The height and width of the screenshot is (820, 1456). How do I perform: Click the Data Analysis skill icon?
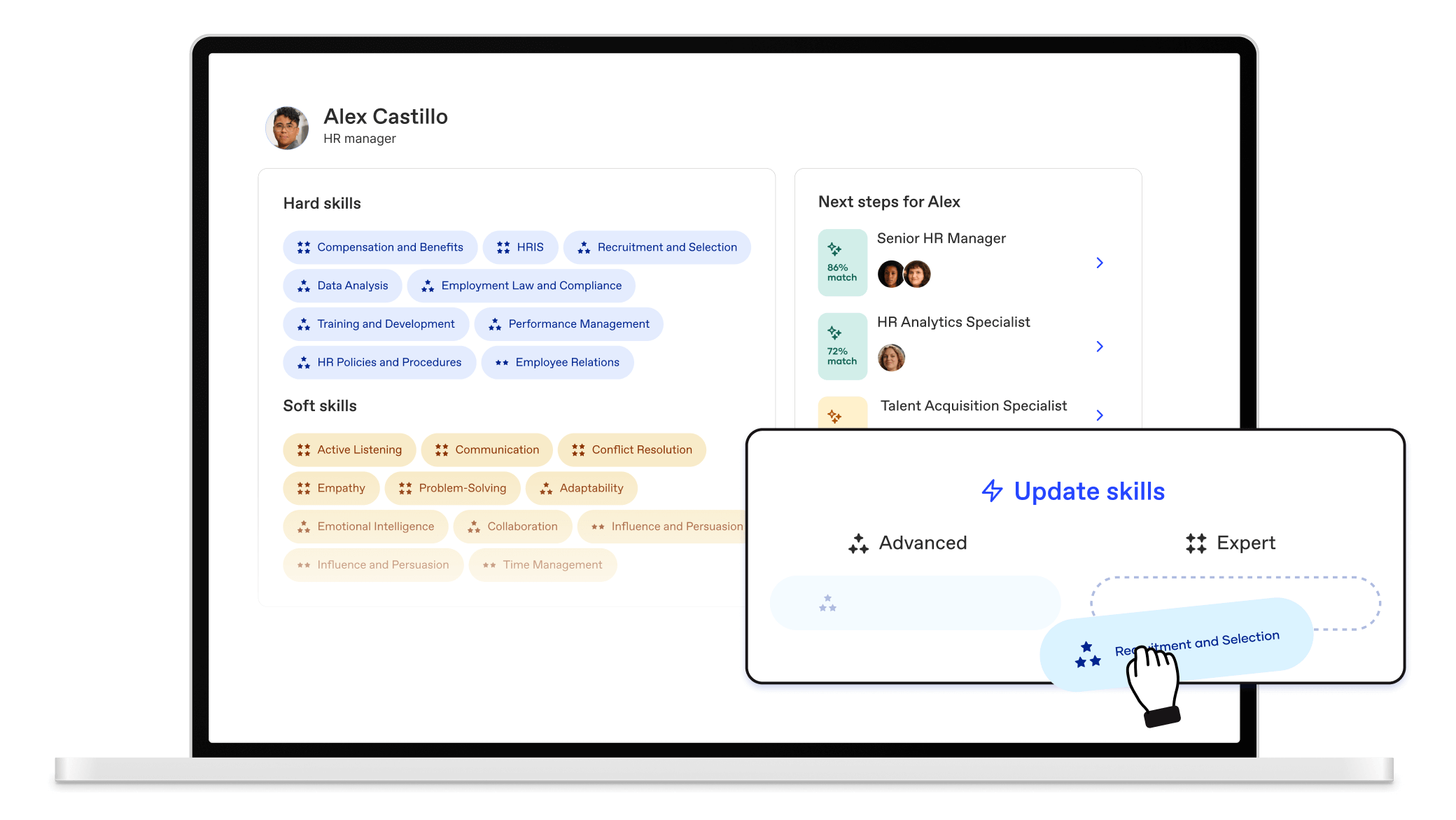[x=303, y=285]
